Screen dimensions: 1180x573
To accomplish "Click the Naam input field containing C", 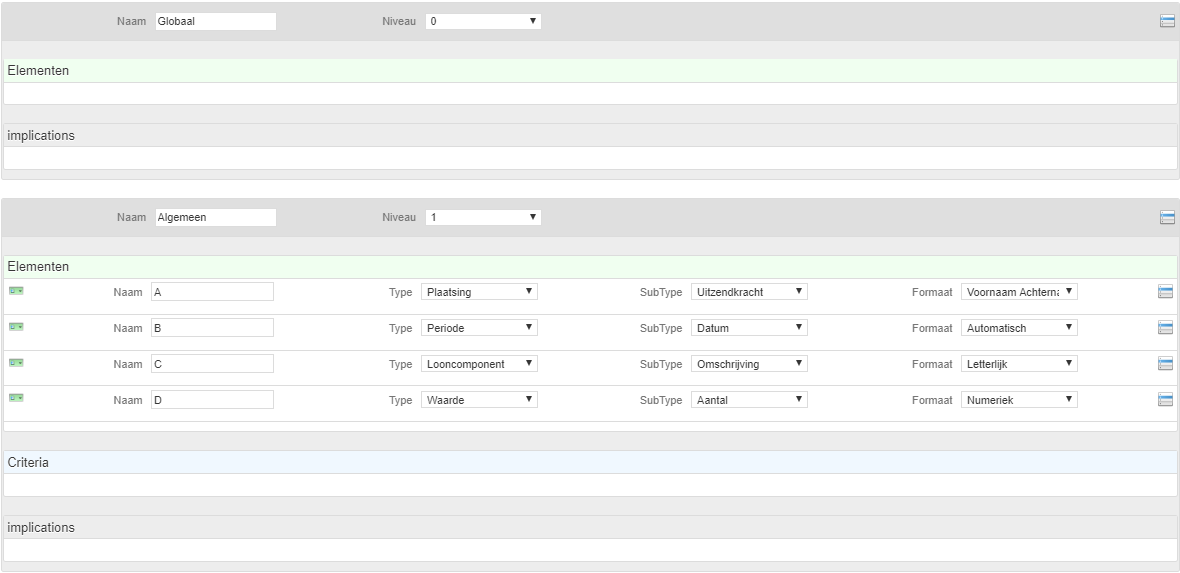I will (x=212, y=364).
